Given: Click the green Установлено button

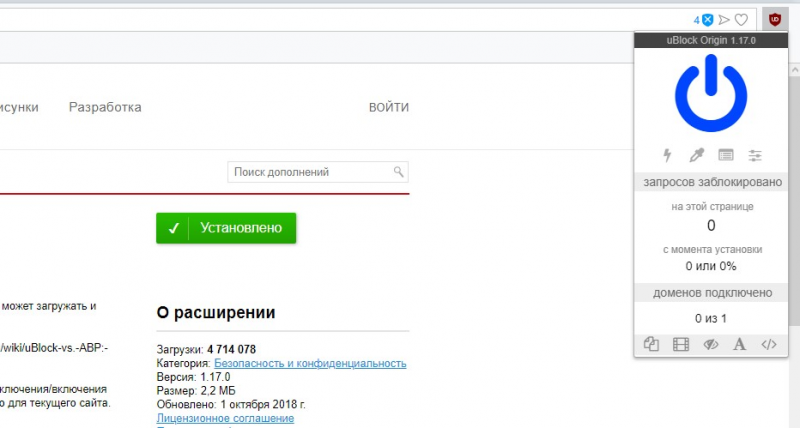Looking at the screenshot, I should pos(226,228).
